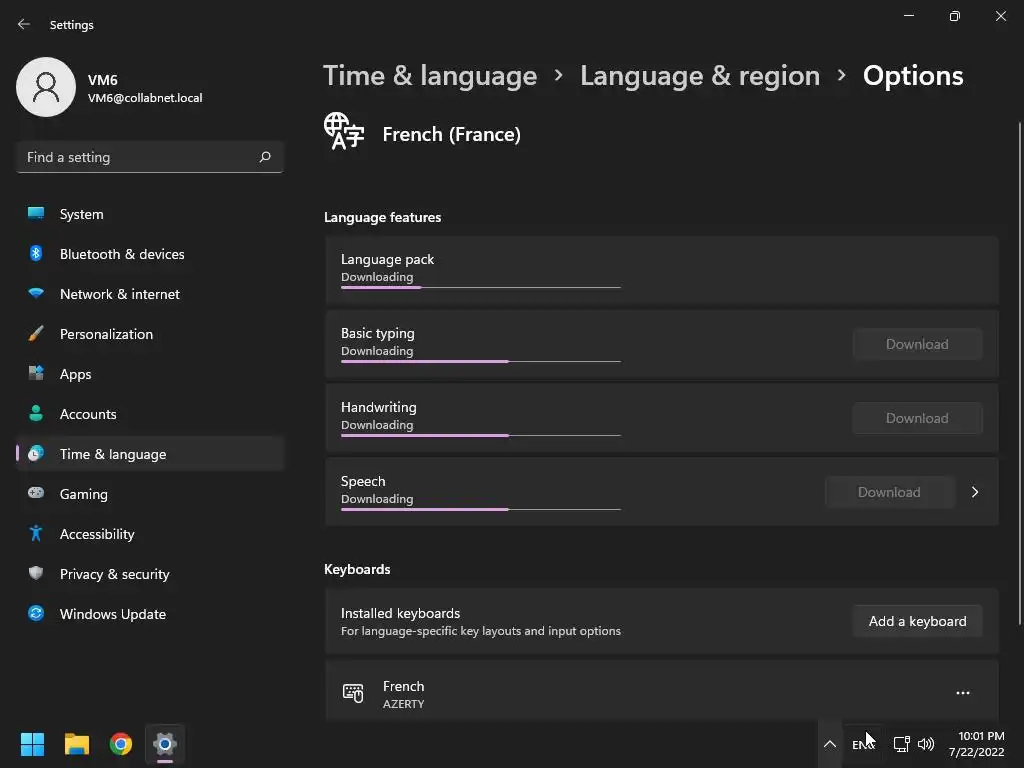The image size is (1024, 768).
Task: Show hidden icons in system tray
Action: (829, 744)
